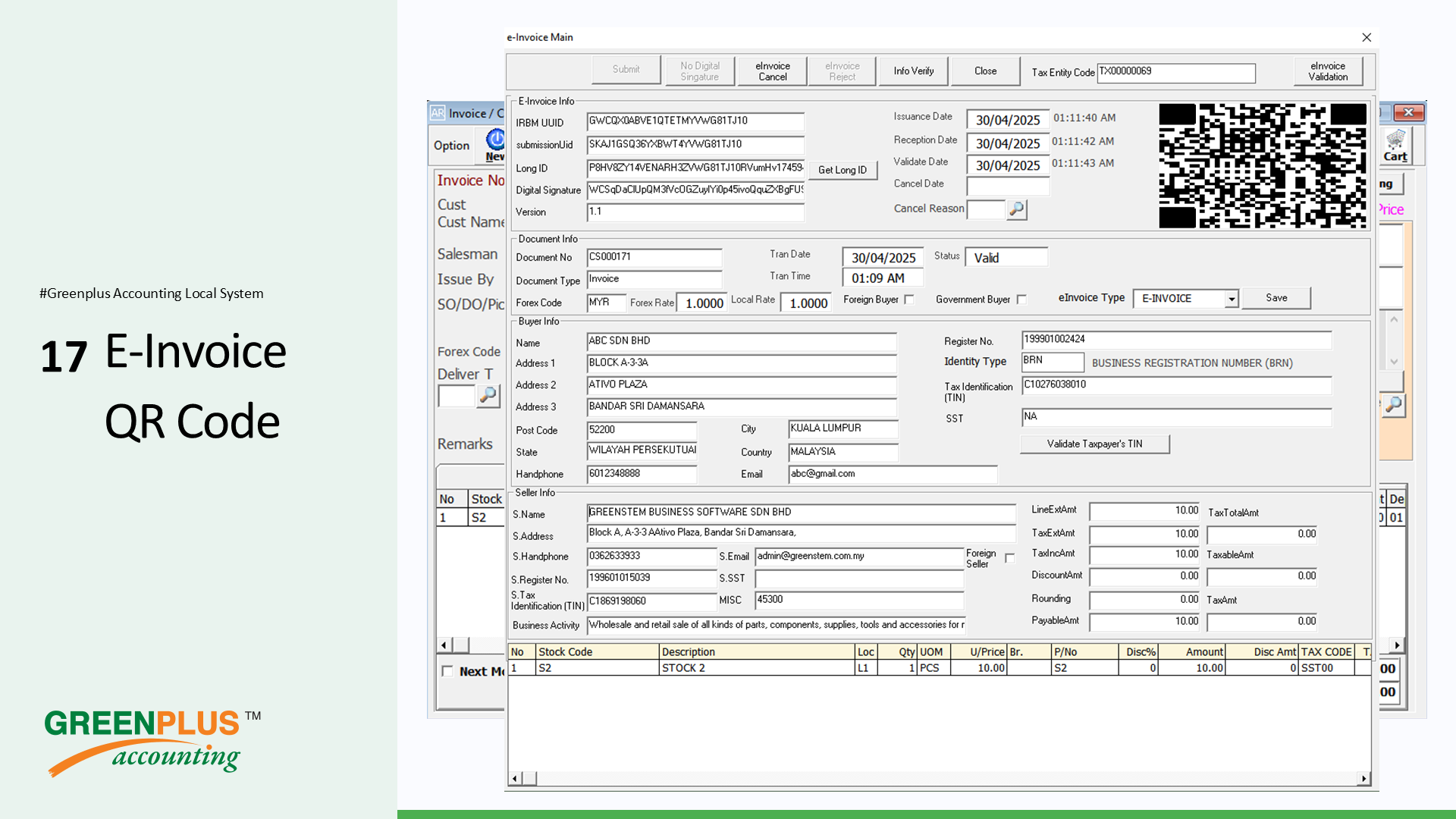Screen dimensions: 1456x819
Task: Click the No Digital Signature button
Action: [x=699, y=71]
